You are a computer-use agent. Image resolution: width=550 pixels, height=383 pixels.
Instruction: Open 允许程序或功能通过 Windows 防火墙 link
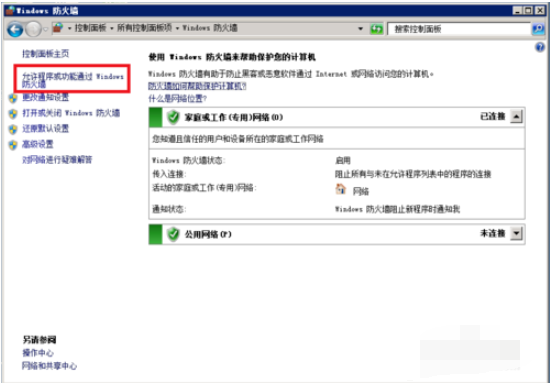[73, 80]
